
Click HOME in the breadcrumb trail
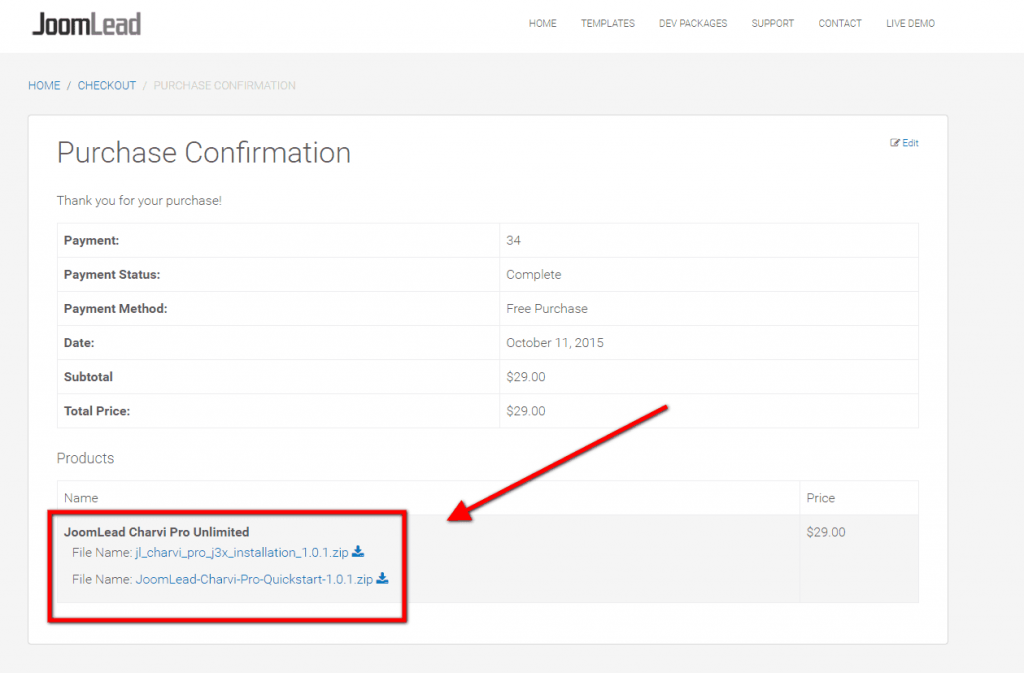tap(44, 85)
